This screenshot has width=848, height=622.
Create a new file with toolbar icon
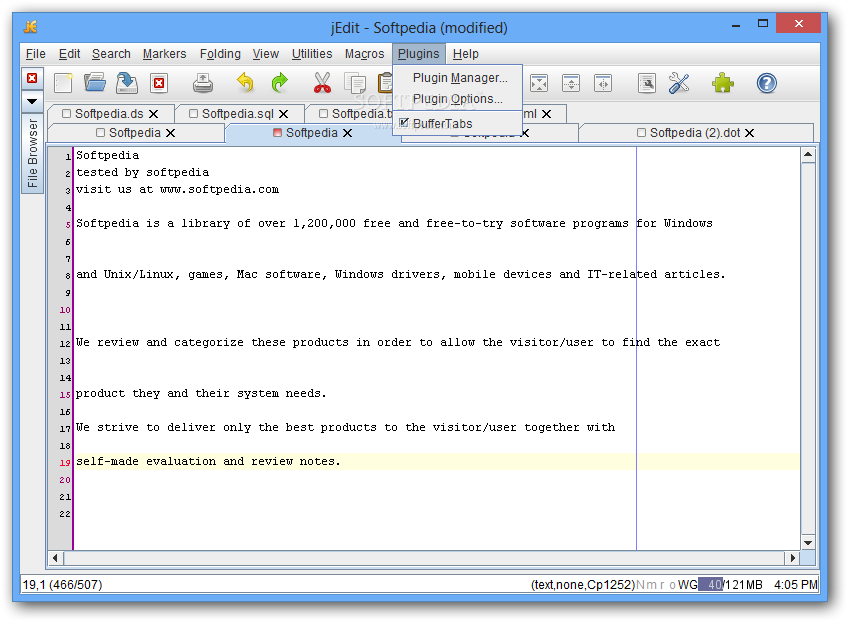click(x=63, y=83)
